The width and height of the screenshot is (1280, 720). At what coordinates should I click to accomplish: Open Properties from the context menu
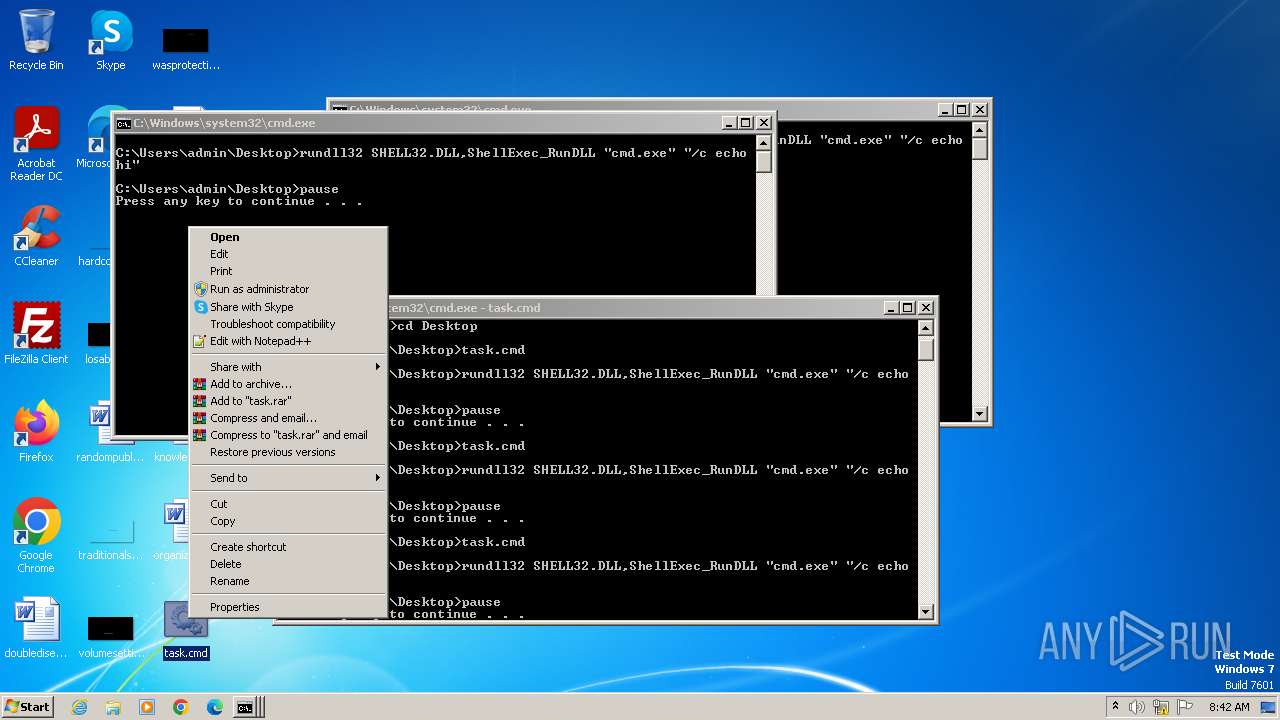pyautogui.click(x=287, y=607)
